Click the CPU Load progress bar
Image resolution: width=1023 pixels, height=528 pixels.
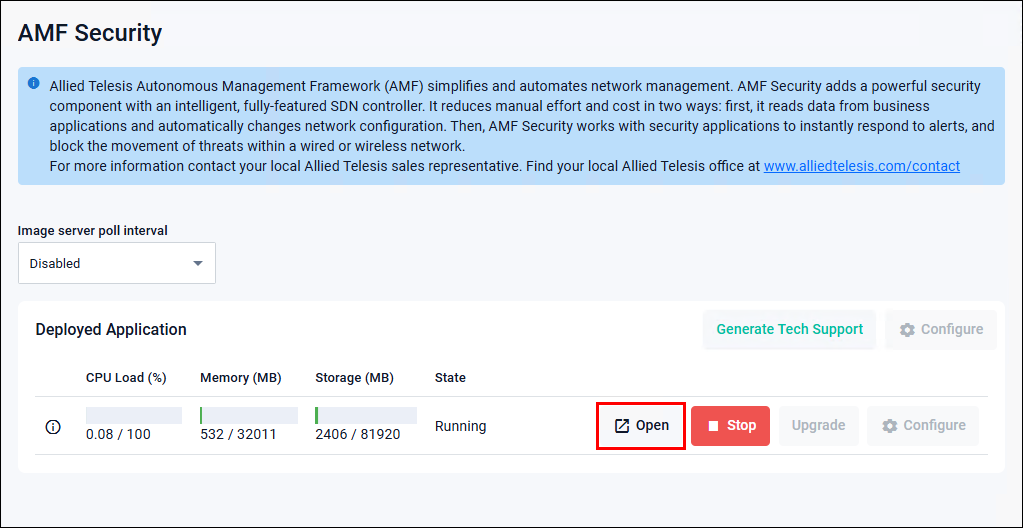coord(134,415)
